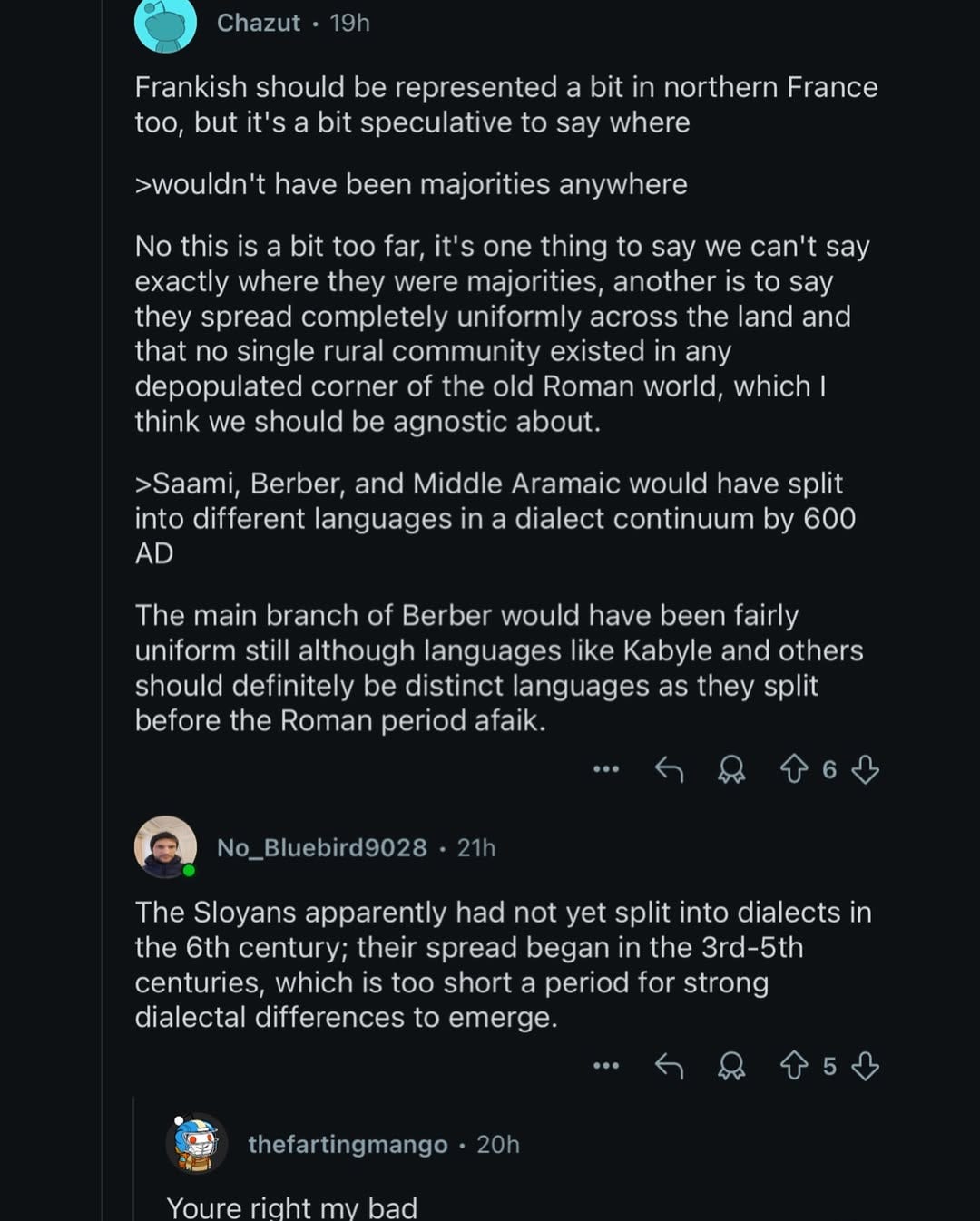Tap the "Youre right my bad" reply

coord(291,1207)
